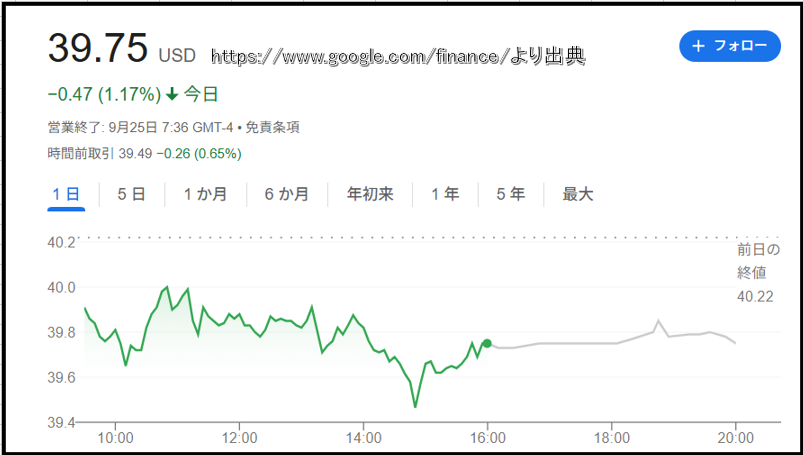Image resolution: width=803 pixels, height=455 pixels.
Task: Click the green closing-price dot on chart
Action: click(487, 343)
